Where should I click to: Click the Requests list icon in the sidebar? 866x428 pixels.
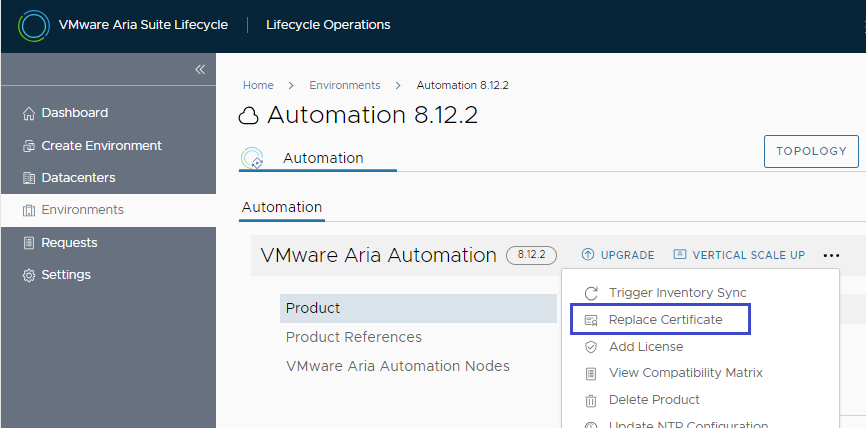pyautogui.click(x=28, y=243)
